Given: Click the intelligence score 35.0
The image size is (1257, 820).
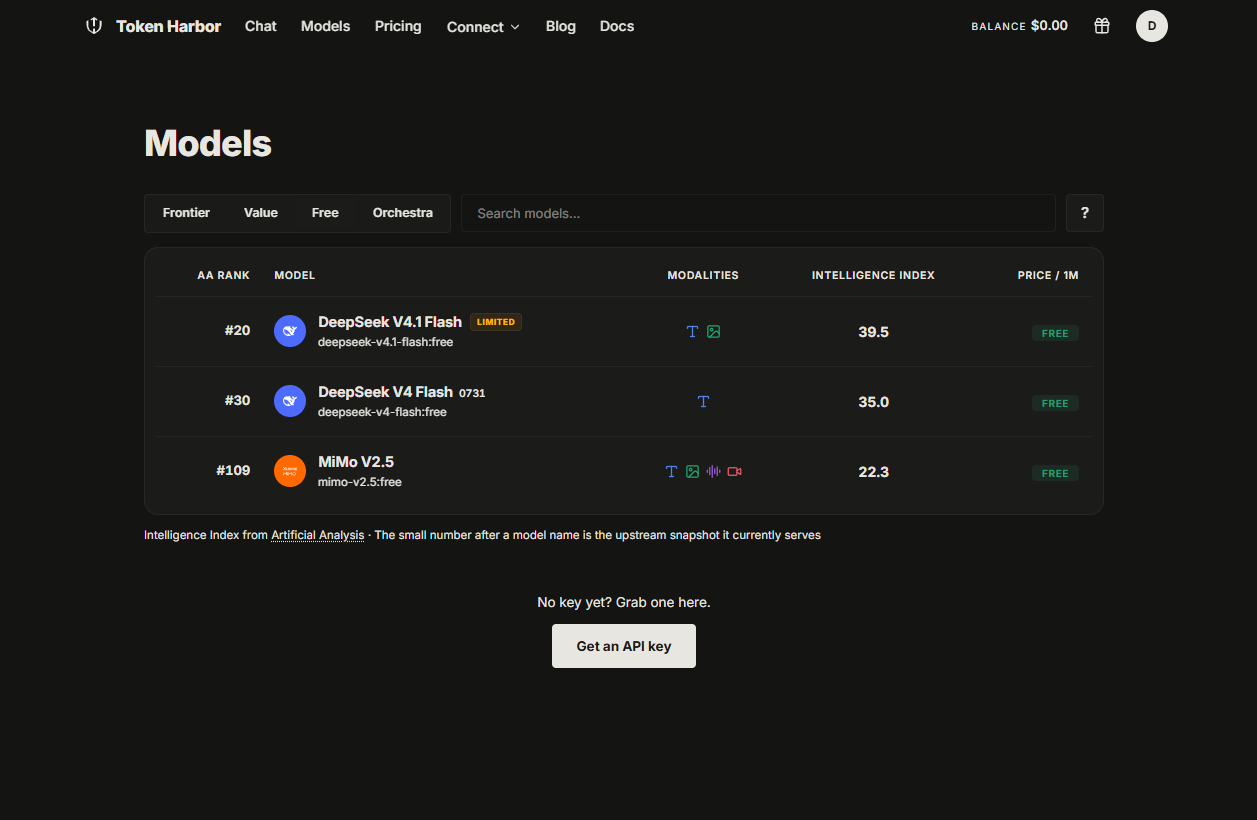Looking at the screenshot, I should click(873, 402).
